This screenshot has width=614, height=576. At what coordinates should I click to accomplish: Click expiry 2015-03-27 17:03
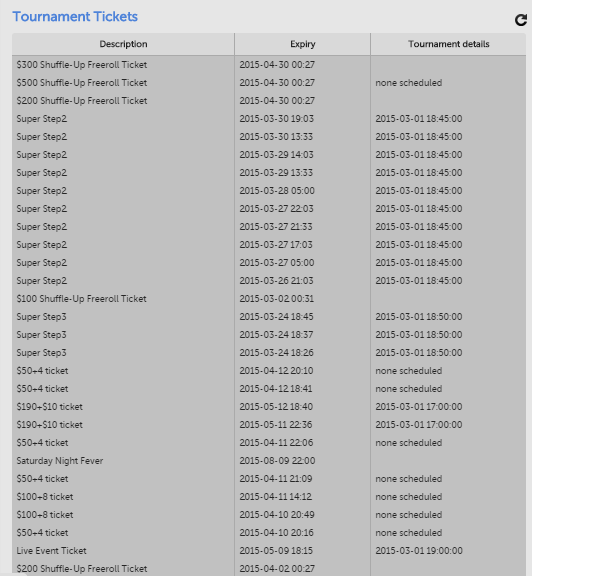pos(276,245)
